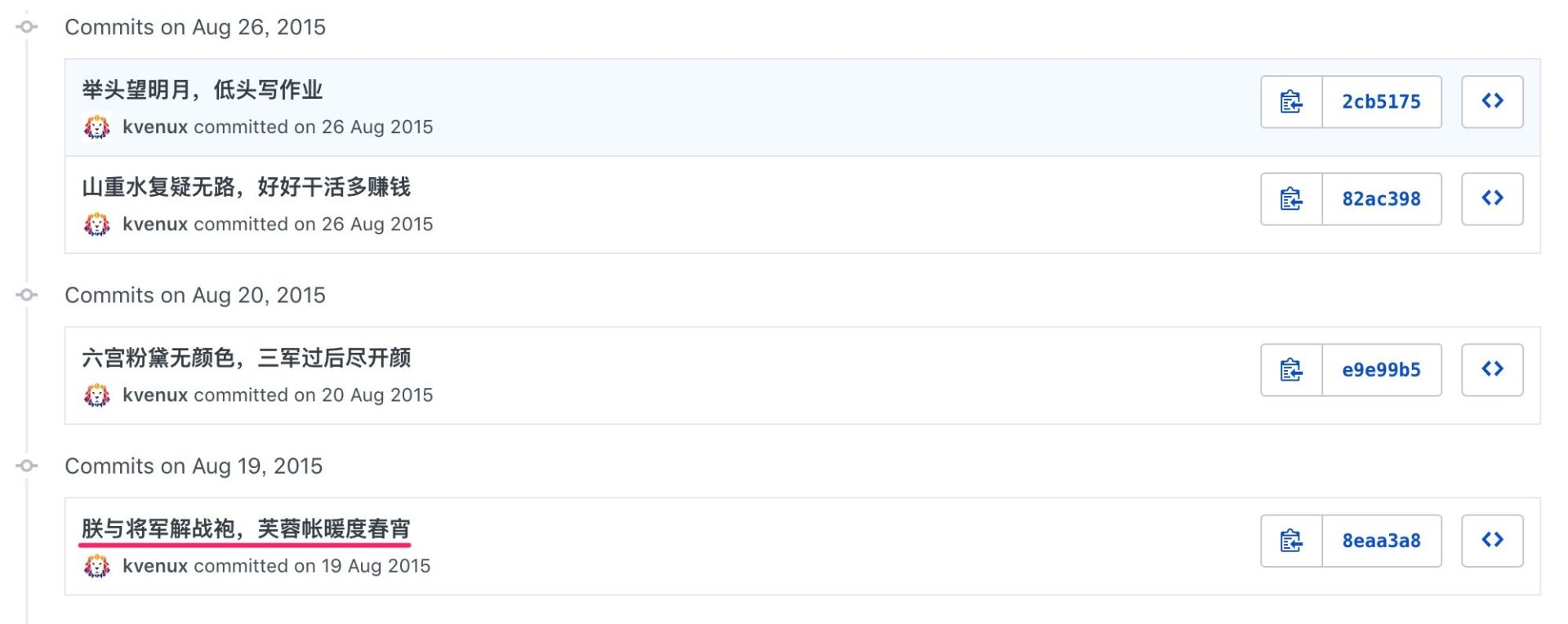Viewport: 1568px width, 624px height.
Task: Click kvenux author name on 26 Aug top commit
Action: [x=155, y=127]
